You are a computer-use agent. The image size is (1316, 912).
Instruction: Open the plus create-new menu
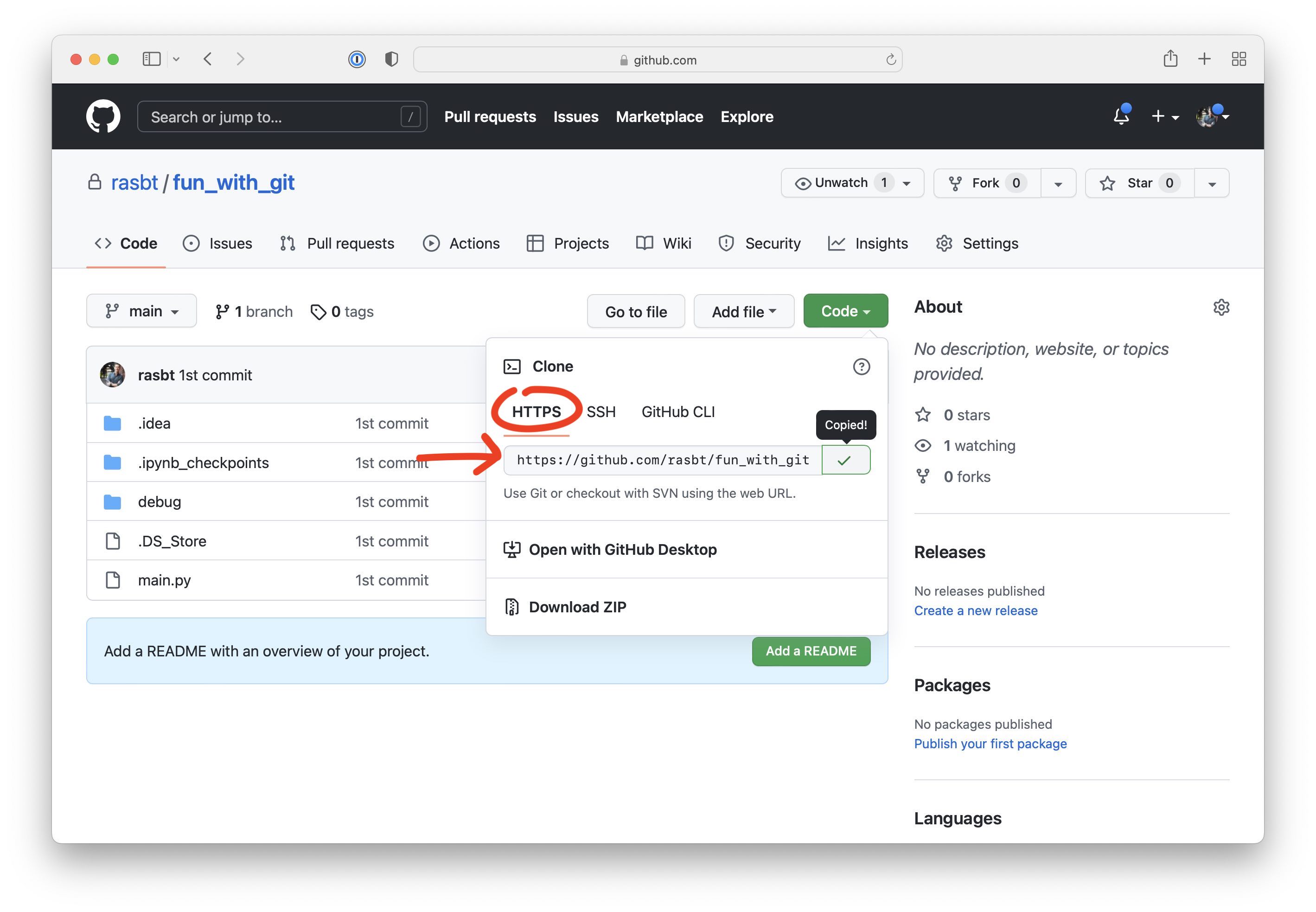[x=1165, y=116]
